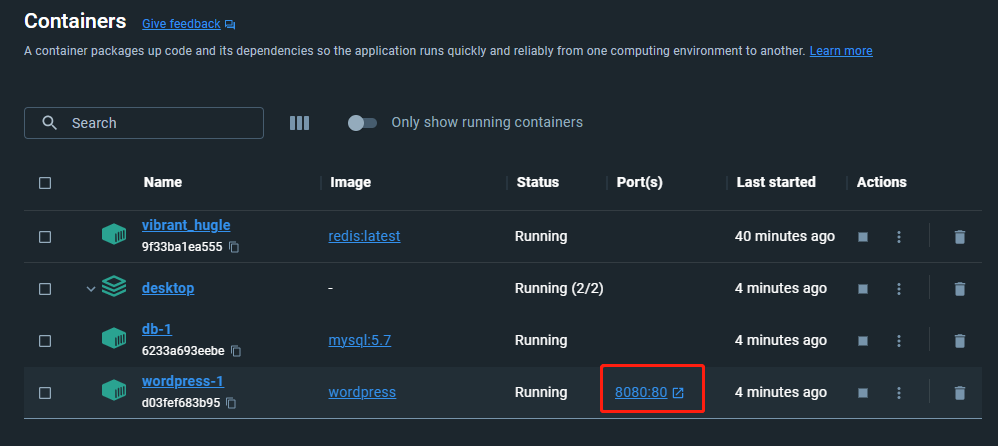This screenshot has height=446, width=998.
Task: Open the wordpress-1 container link
Action: tap(183, 381)
